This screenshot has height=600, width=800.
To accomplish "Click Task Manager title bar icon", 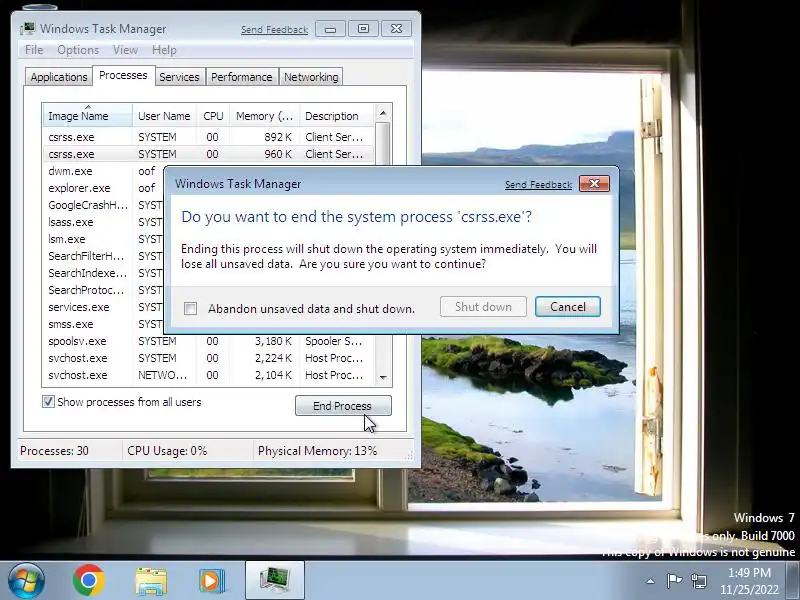I will (28, 29).
